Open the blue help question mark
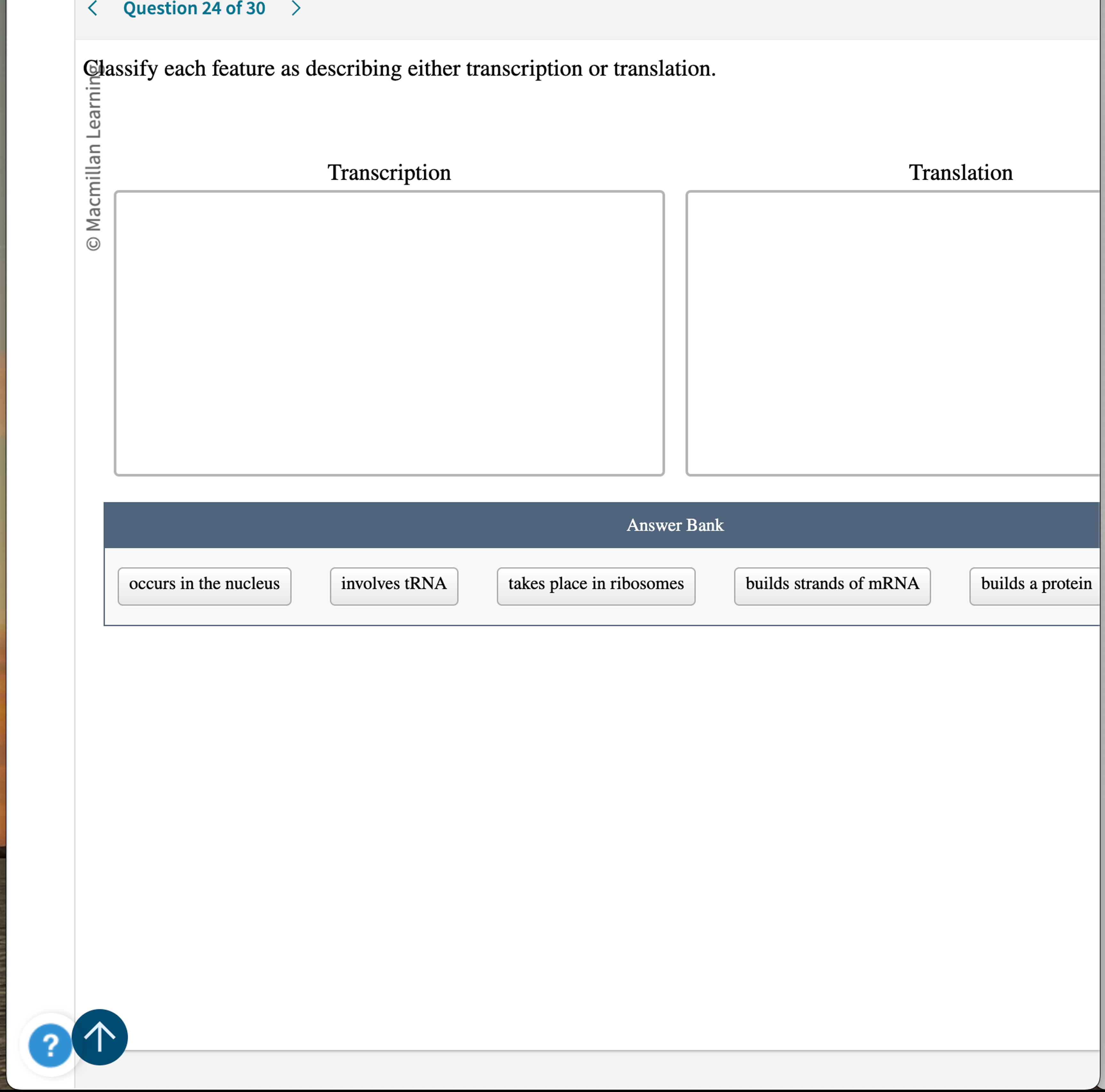The width and height of the screenshot is (1105, 1092). 50,1045
